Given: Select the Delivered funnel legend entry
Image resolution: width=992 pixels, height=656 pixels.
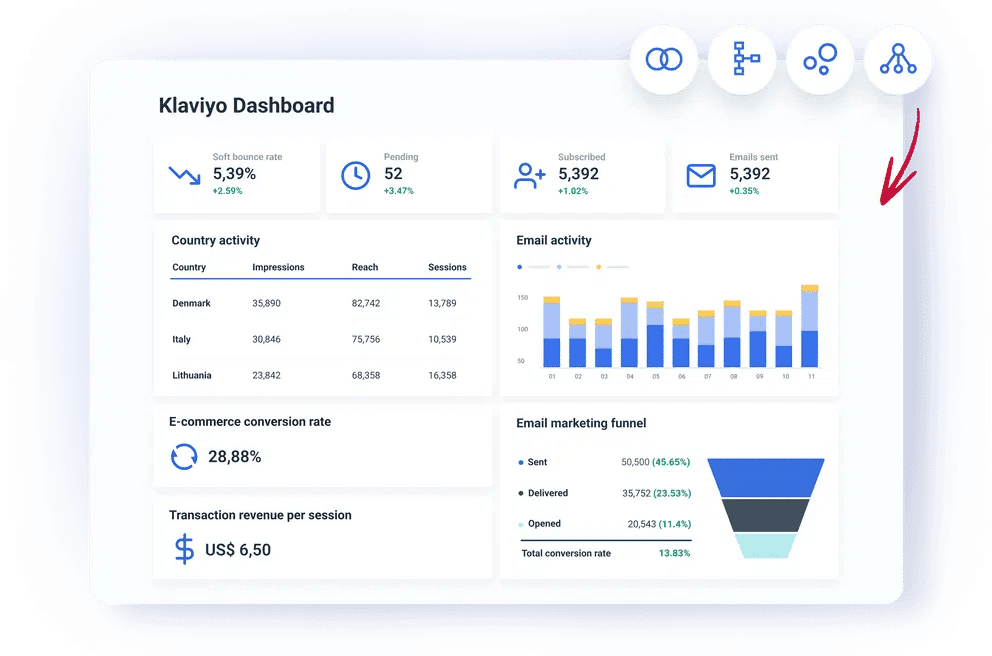Looking at the screenshot, I should [x=543, y=493].
